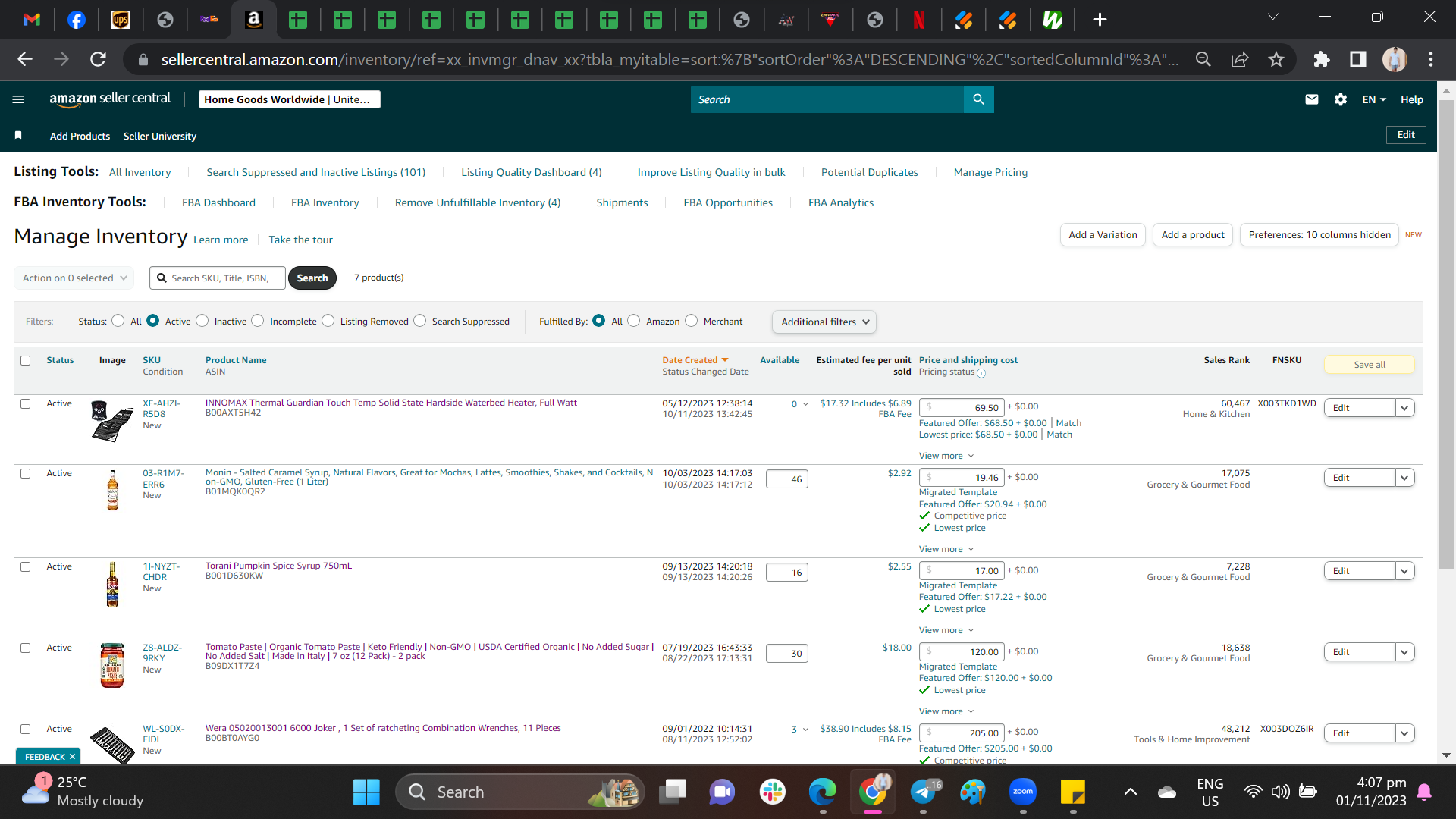Image resolution: width=1456 pixels, height=819 pixels.
Task: Expand View more for Tomato Paste row
Action: (x=946, y=711)
